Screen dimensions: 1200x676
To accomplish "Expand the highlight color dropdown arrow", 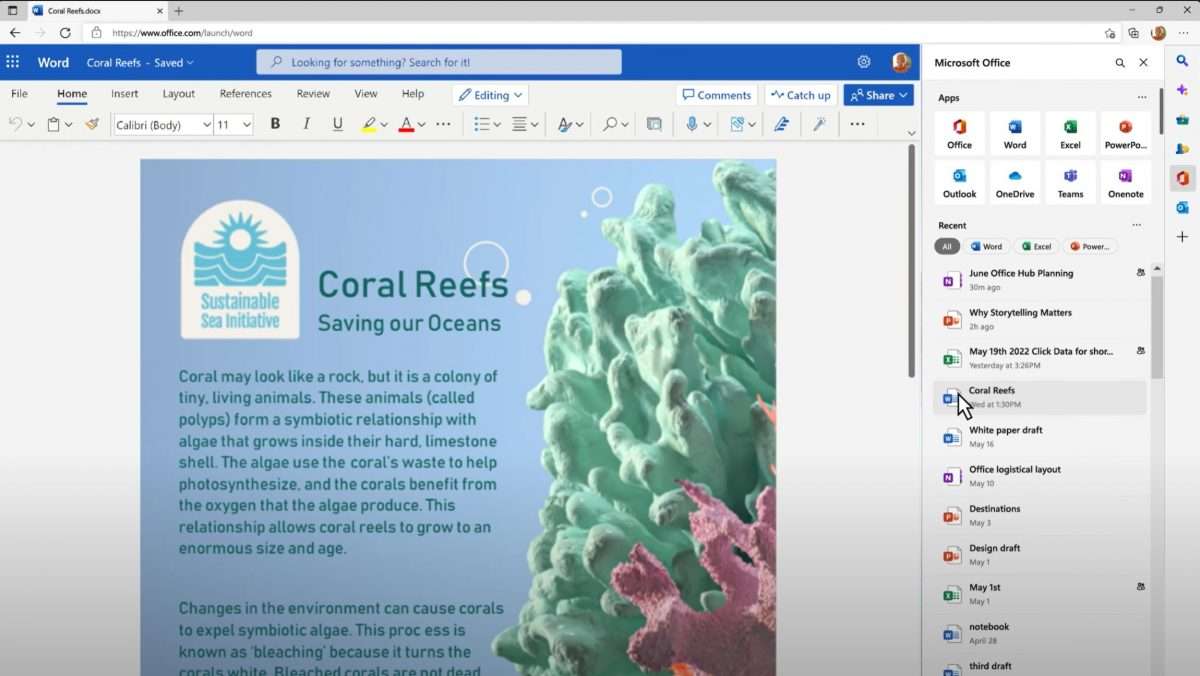I will [x=384, y=125].
